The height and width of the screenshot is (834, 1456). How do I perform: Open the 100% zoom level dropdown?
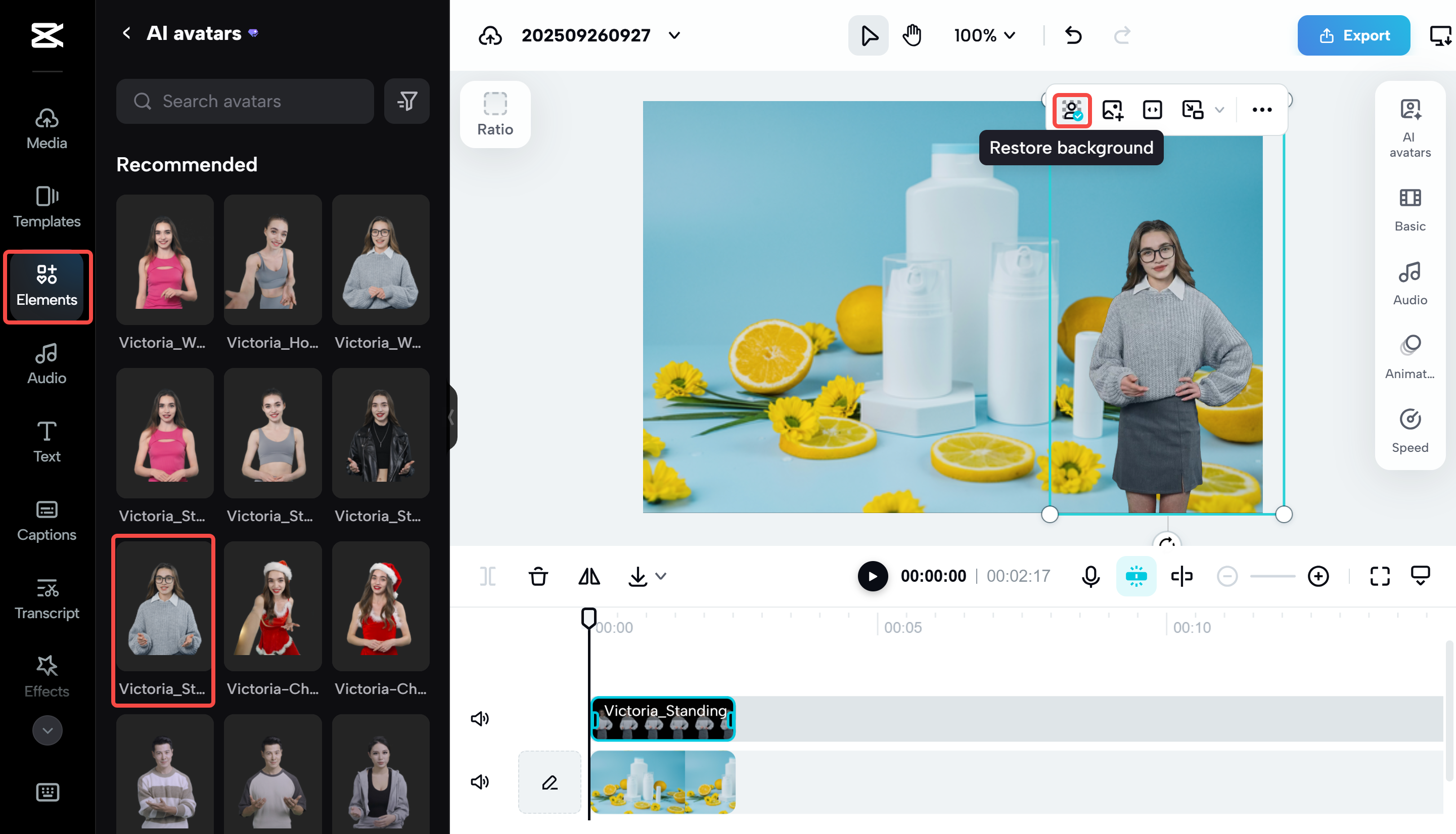point(983,35)
